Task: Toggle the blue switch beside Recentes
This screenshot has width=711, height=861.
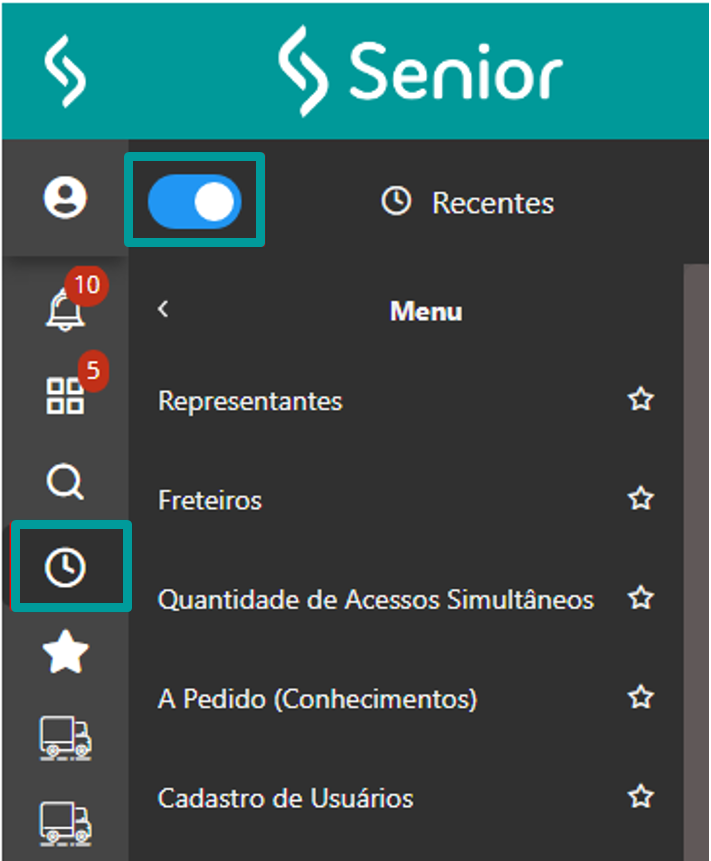Action: [195, 201]
